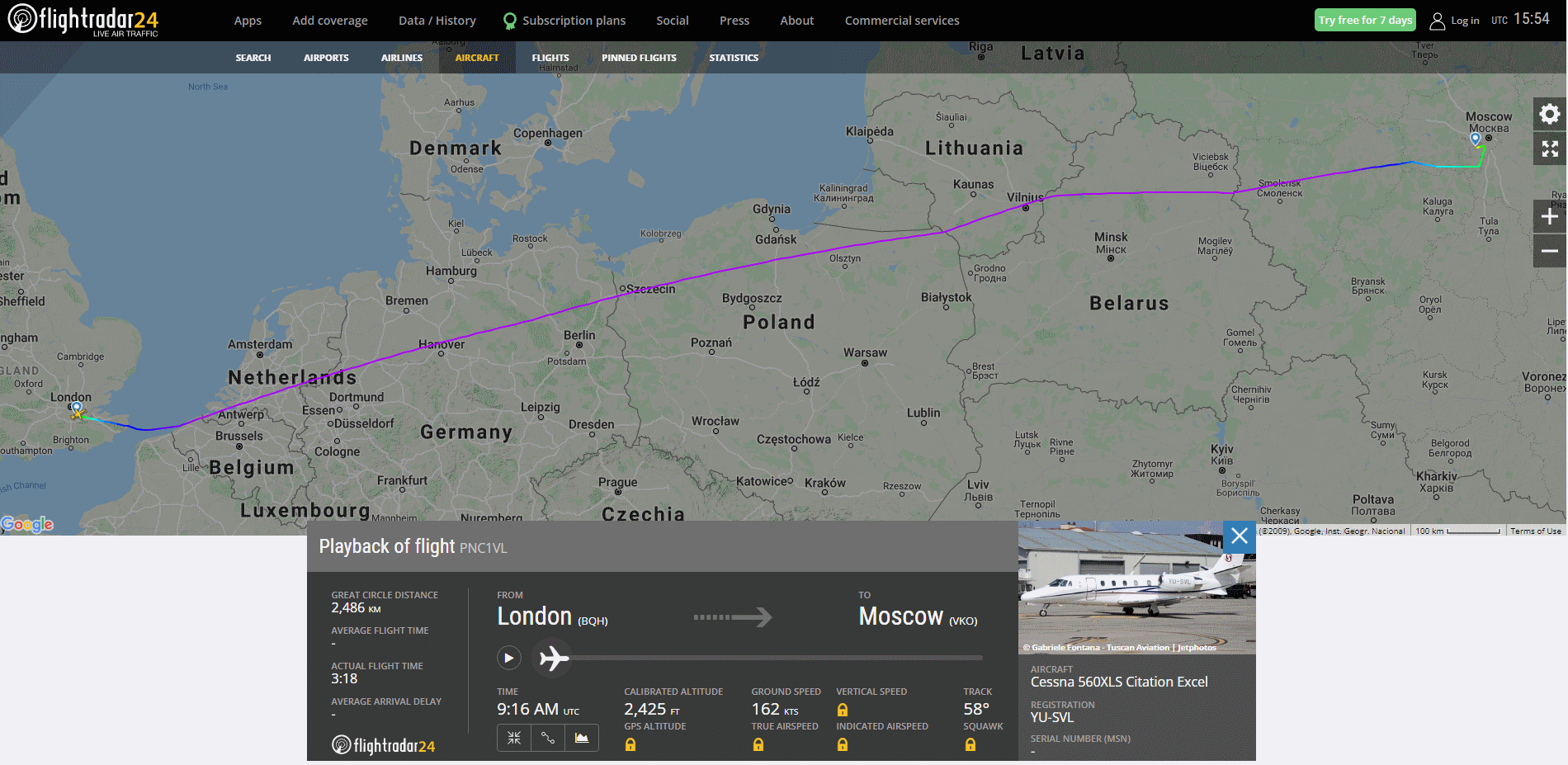Toggle fullscreen map view
Image resolution: width=1568 pixels, height=765 pixels.
[1550, 149]
